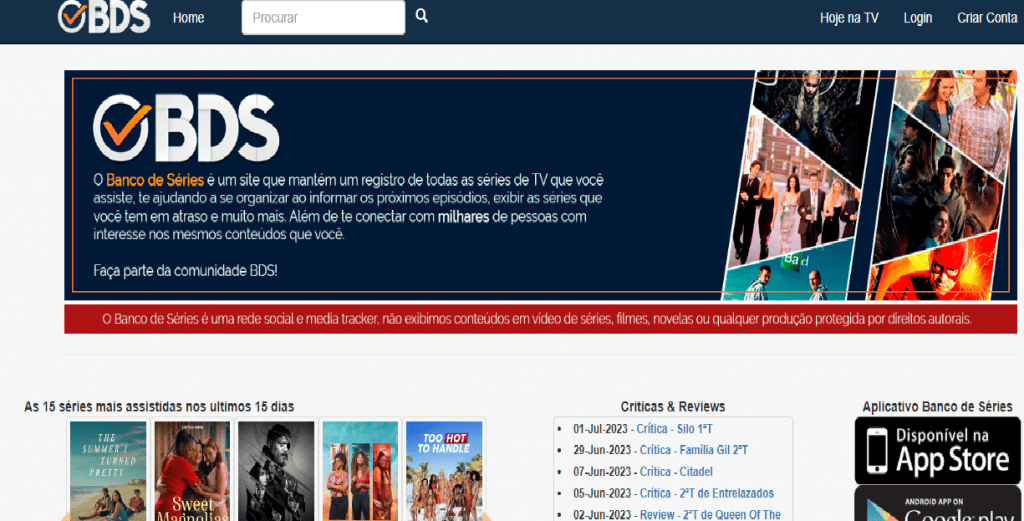Open Crítica - 2ªT de Entrelazados
This screenshot has width=1024, height=521.
pos(707,493)
